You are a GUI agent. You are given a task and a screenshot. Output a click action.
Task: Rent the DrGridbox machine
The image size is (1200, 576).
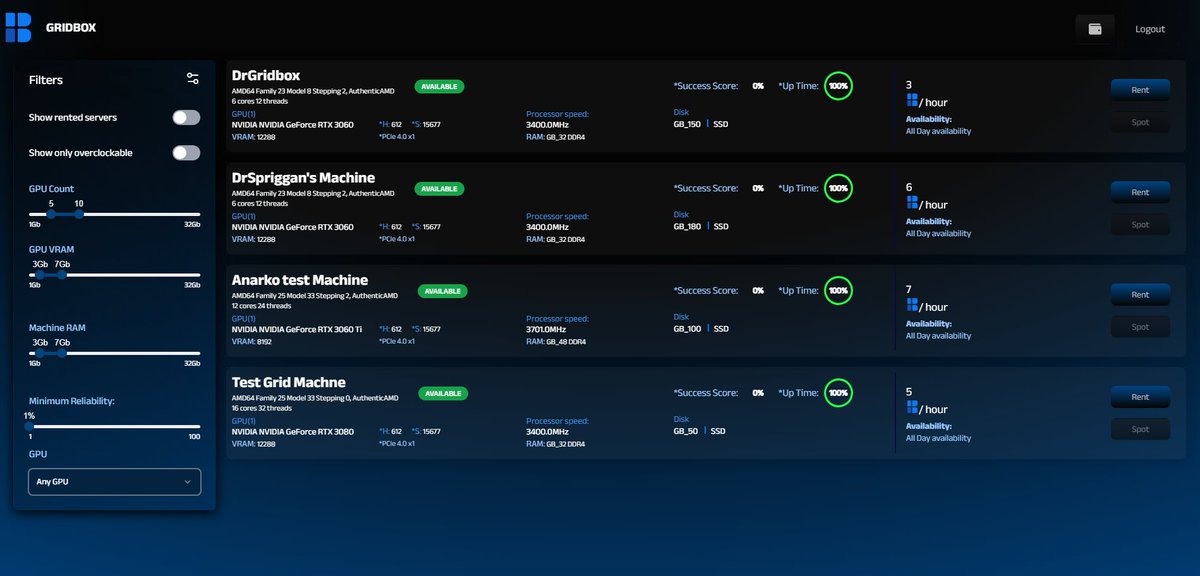coord(1140,90)
